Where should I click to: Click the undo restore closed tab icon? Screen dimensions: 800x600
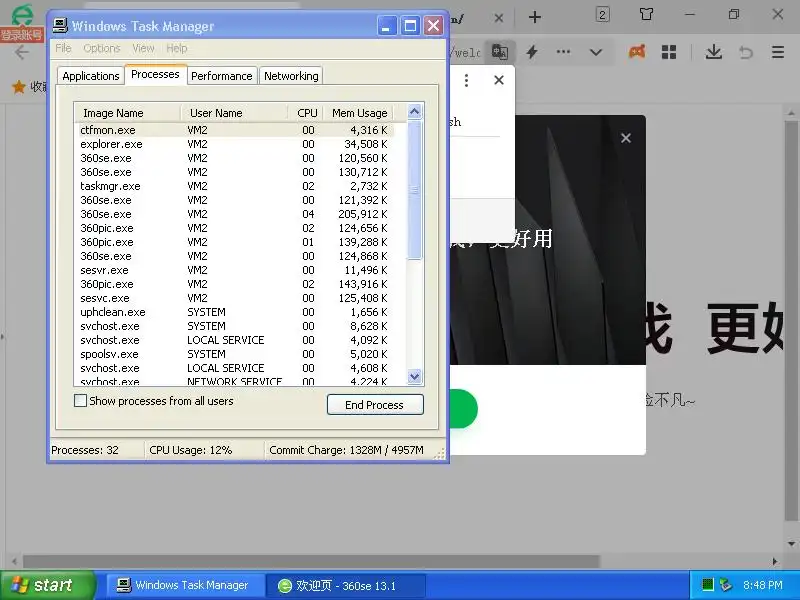746,52
